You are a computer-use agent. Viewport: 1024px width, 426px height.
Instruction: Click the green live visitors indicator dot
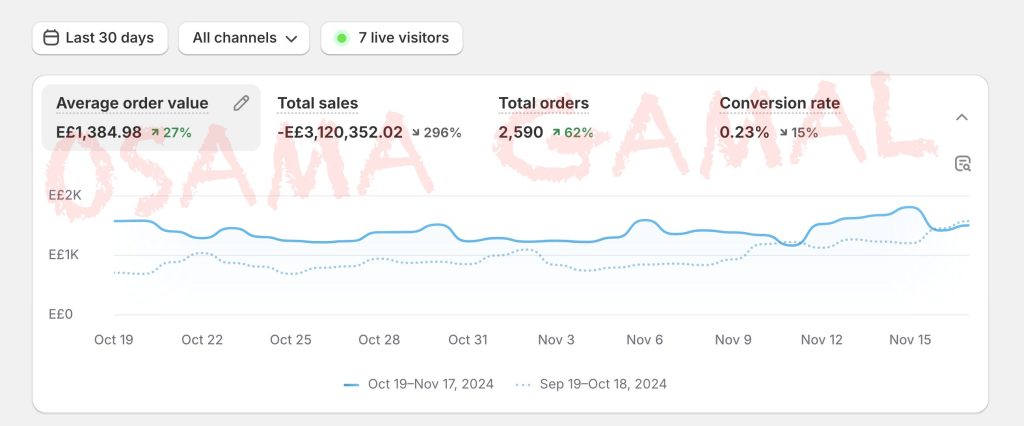tap(342, 38)
